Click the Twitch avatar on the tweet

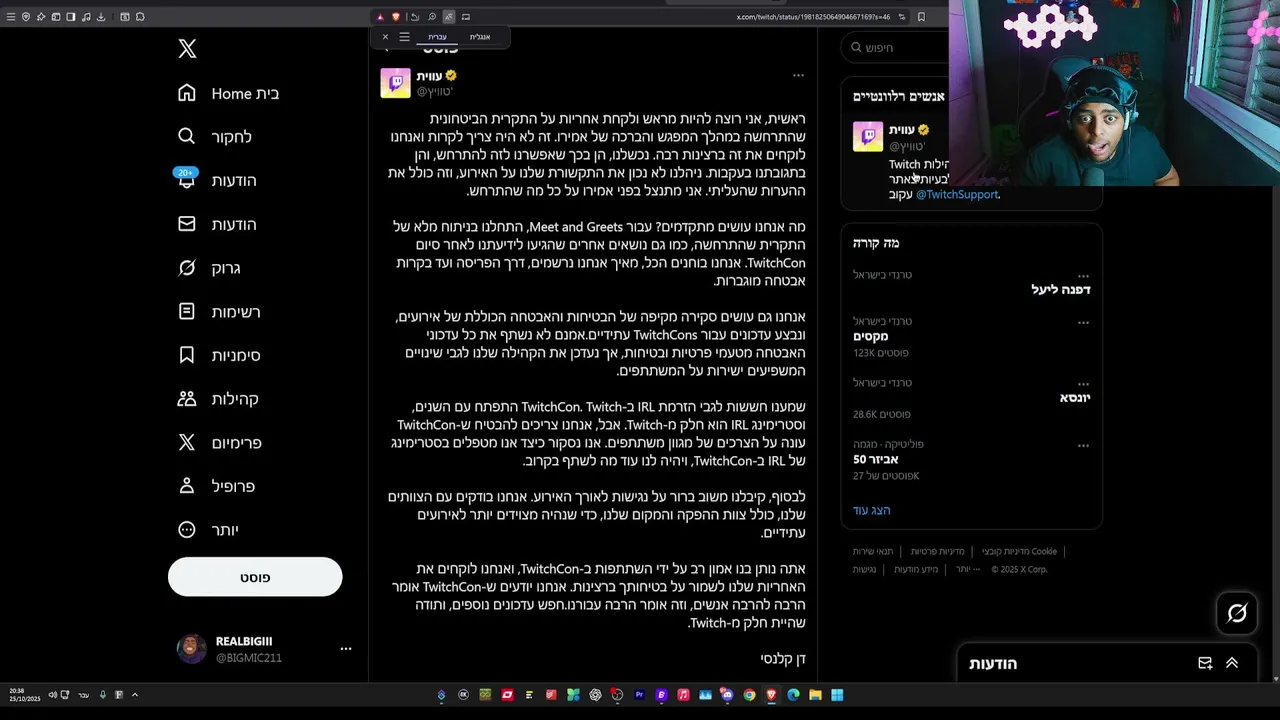tap(395, 83)
